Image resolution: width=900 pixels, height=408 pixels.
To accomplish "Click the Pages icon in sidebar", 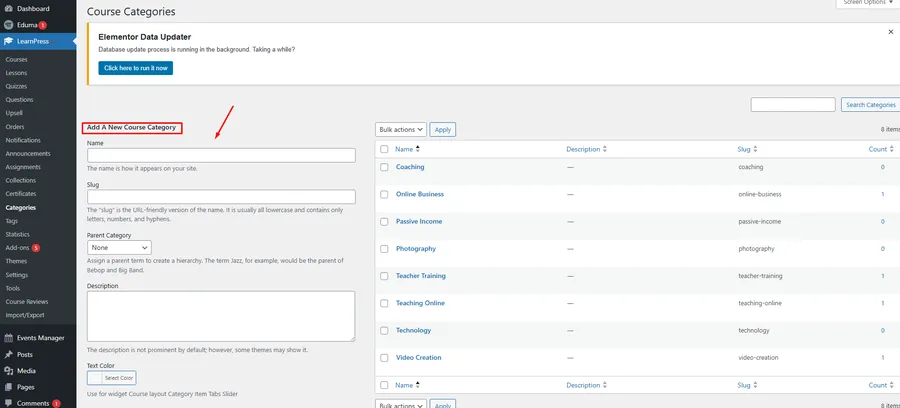I will (9, 386).
